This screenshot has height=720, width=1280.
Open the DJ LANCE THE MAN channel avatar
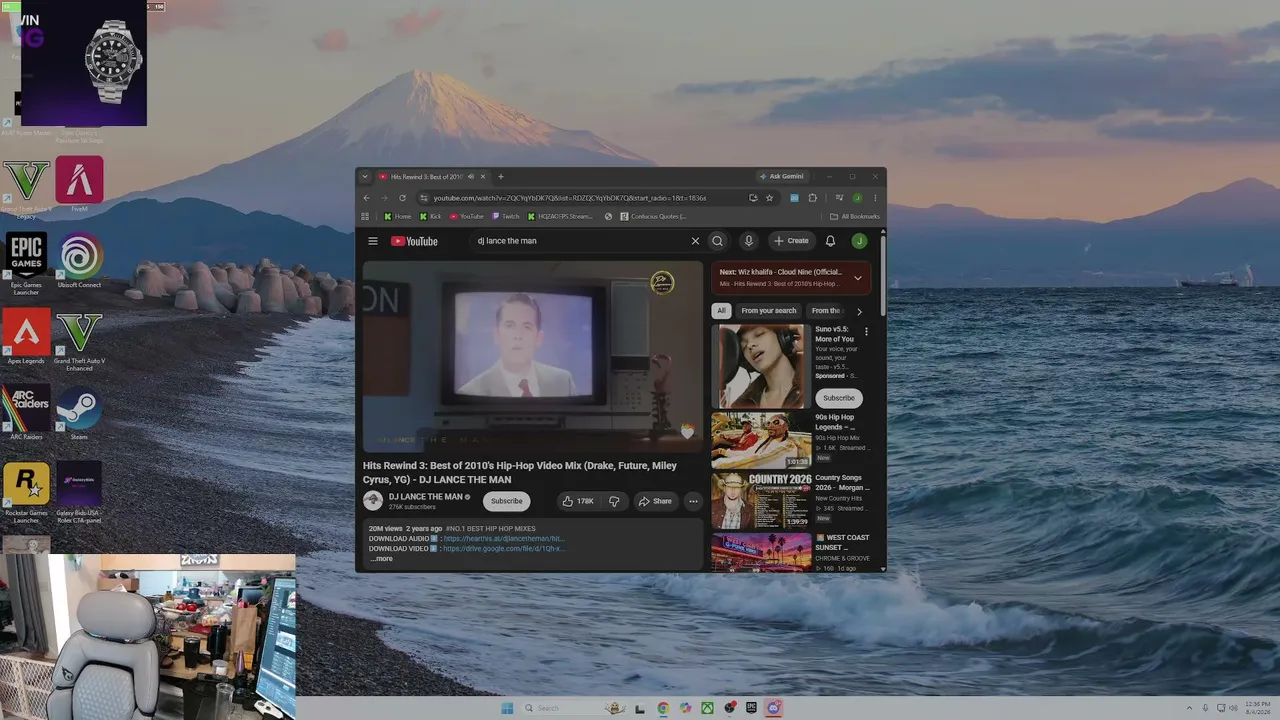(373, 501)
